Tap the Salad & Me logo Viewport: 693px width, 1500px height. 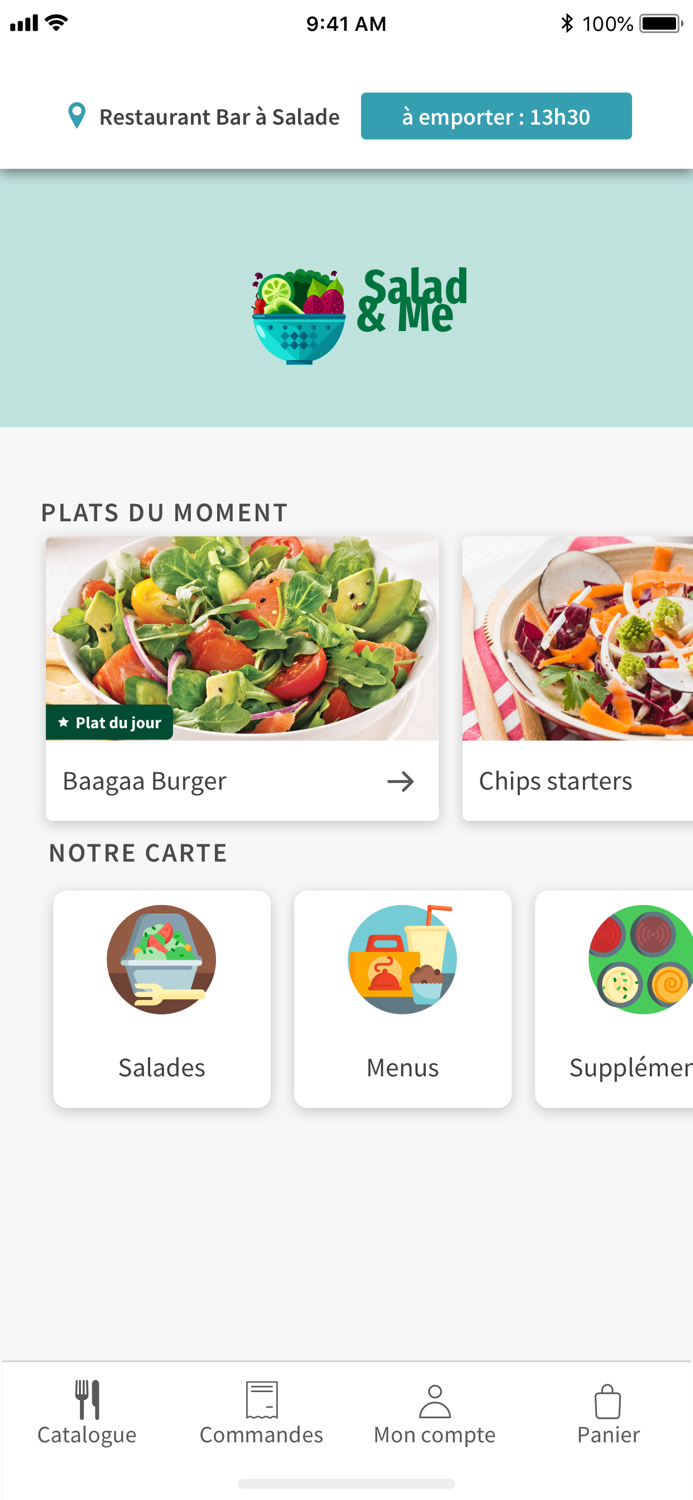[358, 314]
